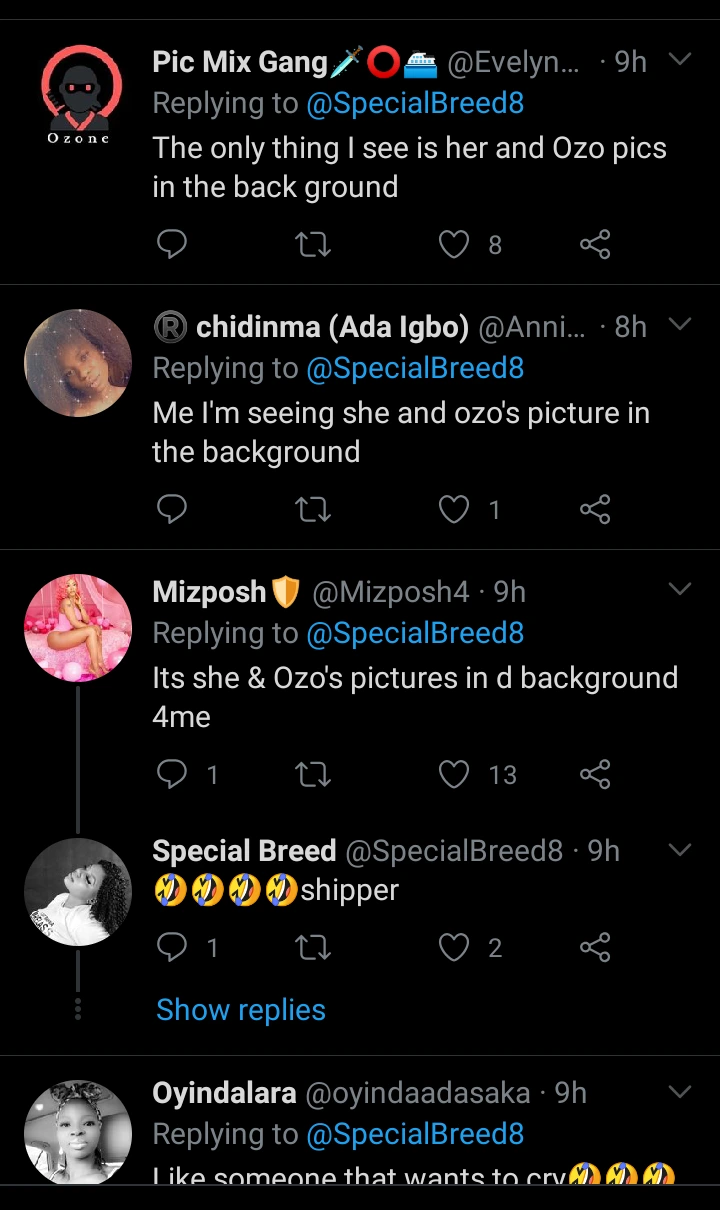Expand more options on Mizposh's tweet
This screenshot has height=1210, width=720.
click(680, 590)
